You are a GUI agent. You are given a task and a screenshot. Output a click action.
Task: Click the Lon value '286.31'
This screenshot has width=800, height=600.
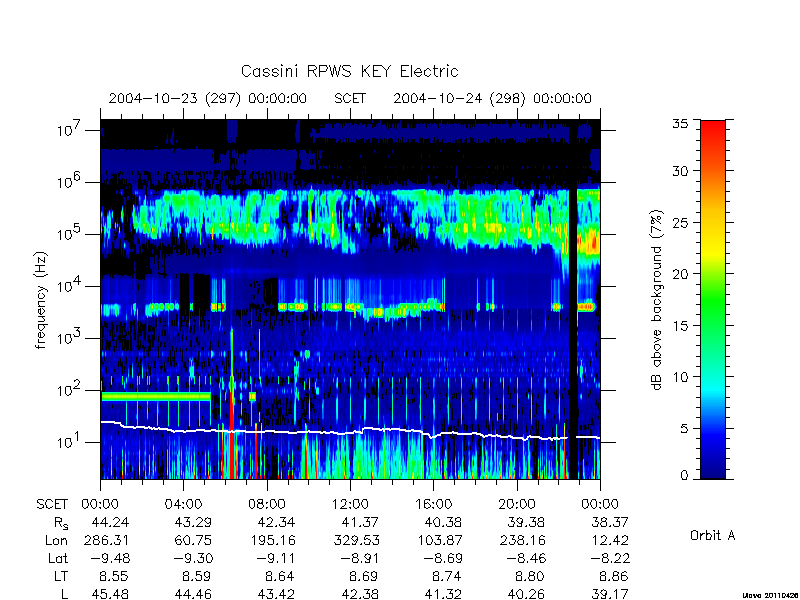(x=106, y=540)
